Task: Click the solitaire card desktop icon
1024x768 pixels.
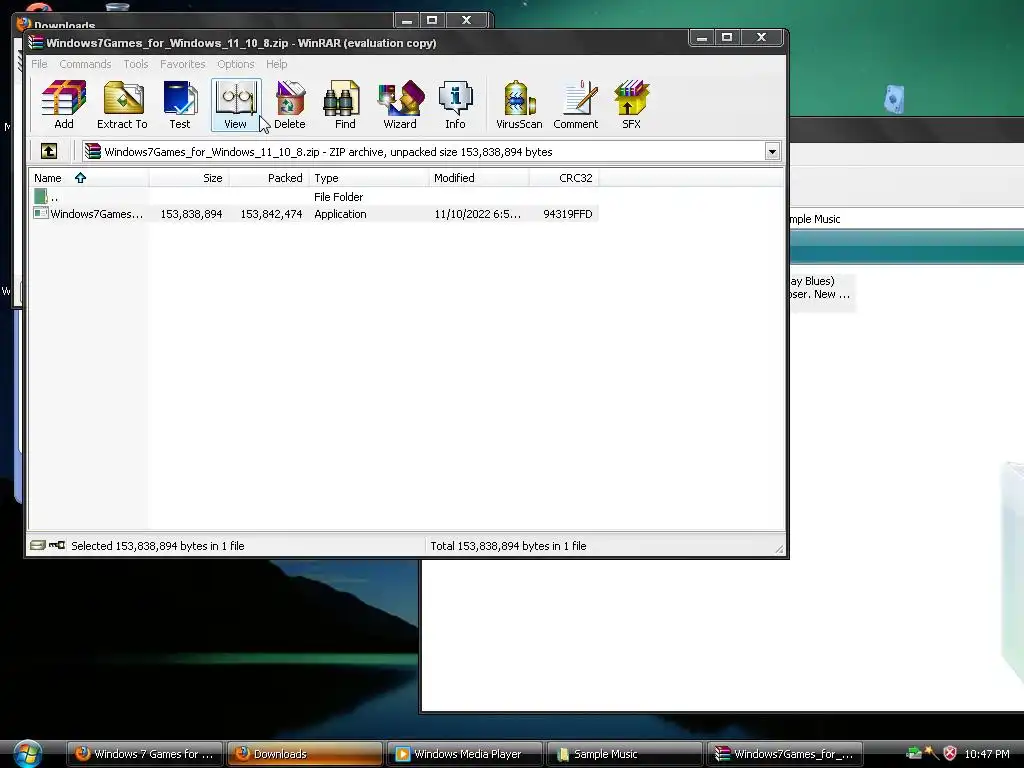Action: (894, 100)
